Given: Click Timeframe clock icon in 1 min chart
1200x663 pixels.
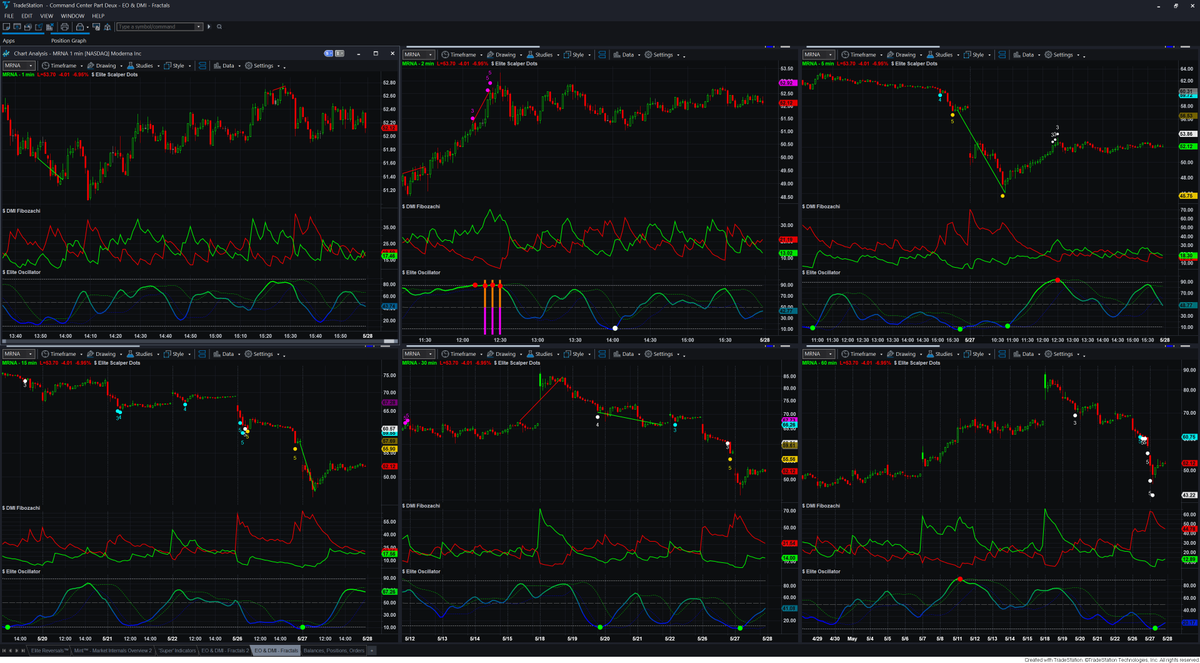Looking at the screenshot, I should (45, 65).
